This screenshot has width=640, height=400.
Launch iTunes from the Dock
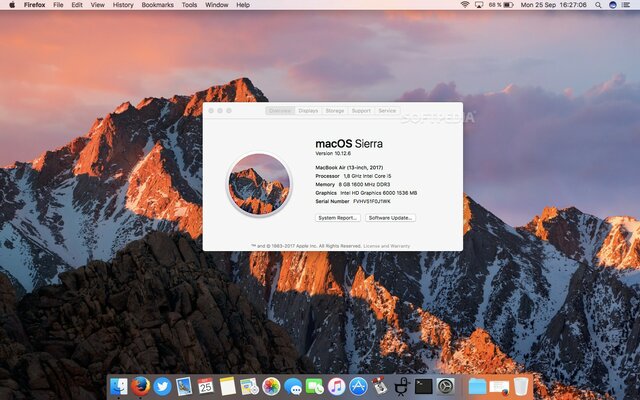click(x=336, y=386)
